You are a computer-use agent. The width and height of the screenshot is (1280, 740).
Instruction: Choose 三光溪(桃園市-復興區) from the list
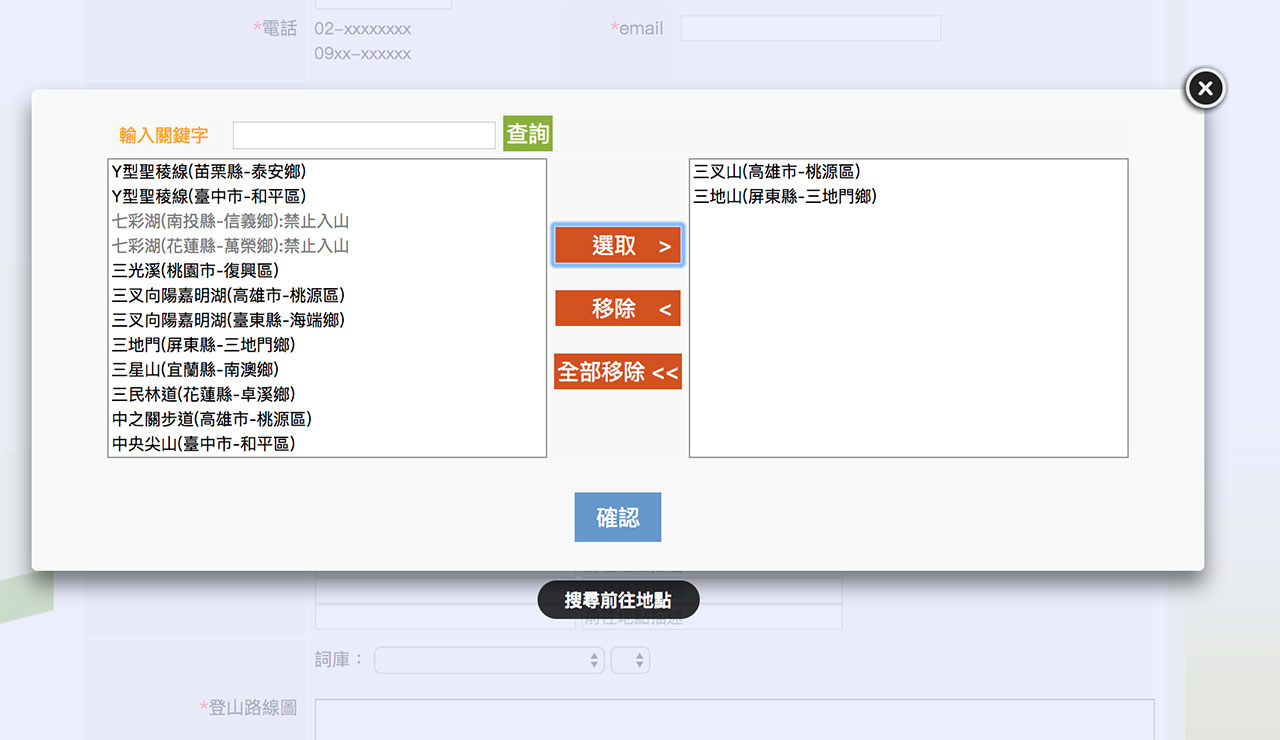(195, 271)
